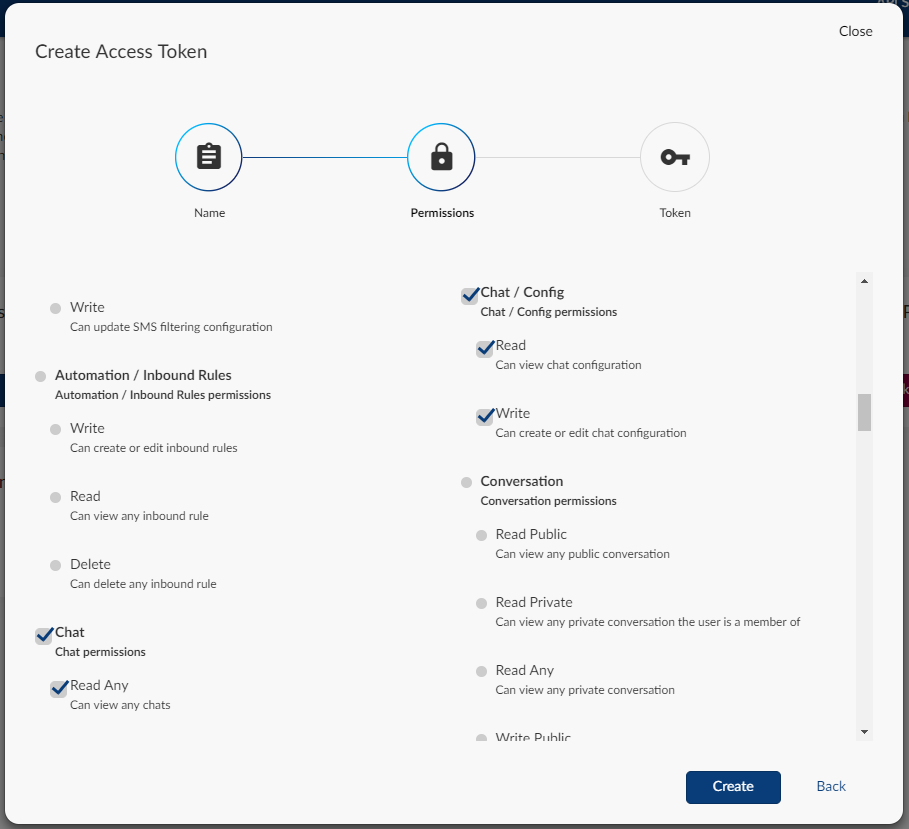
Task: Click 'Chat permissions' subtitle text
Action: point(100,652)
